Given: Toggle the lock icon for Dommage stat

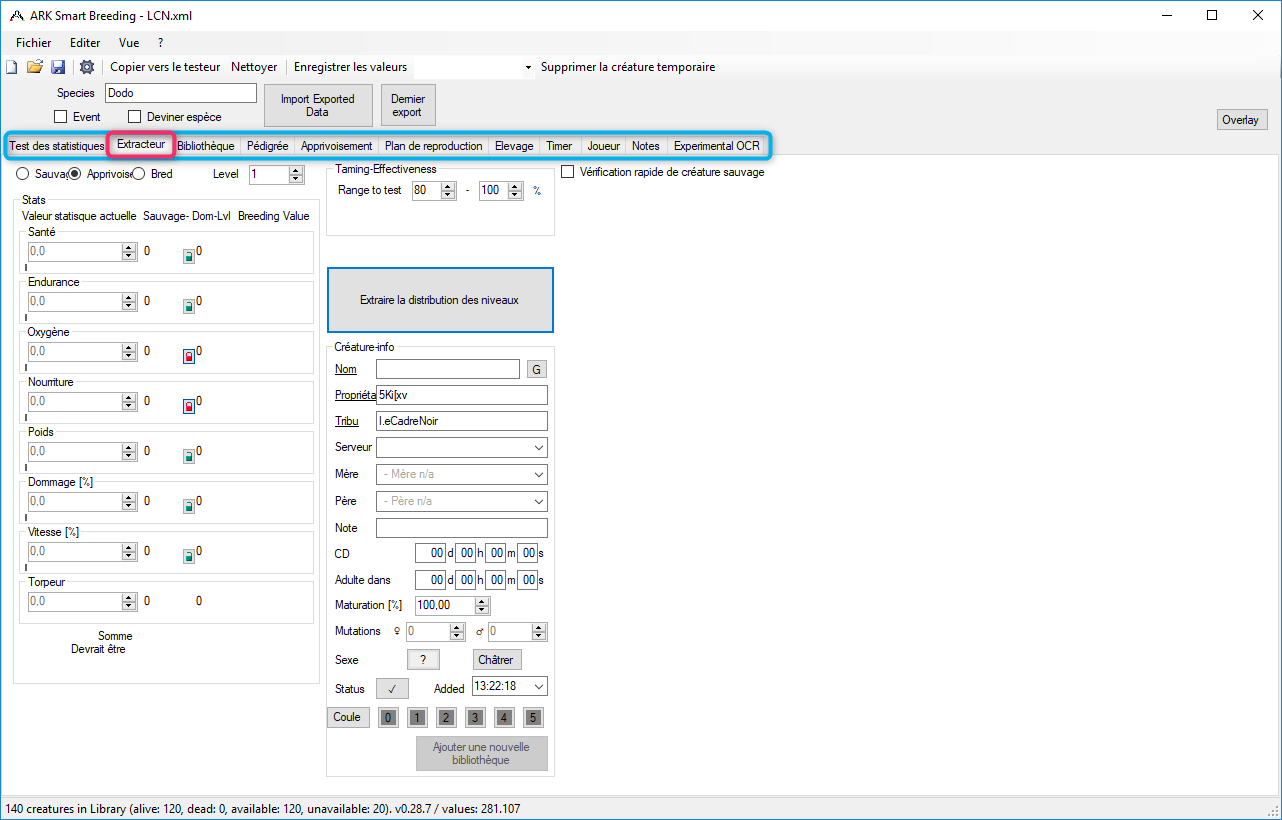Looking at the screenshot, I should click(188, 506).
